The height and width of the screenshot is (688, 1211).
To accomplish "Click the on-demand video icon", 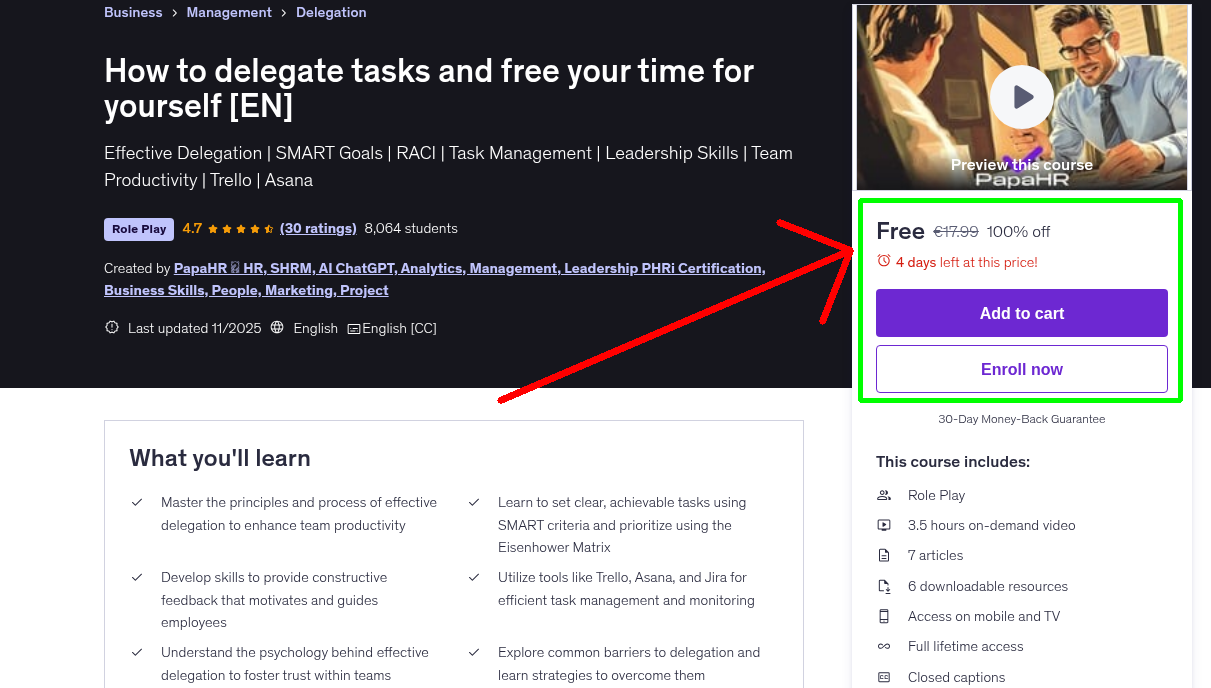I will click(x=883, y=525).
